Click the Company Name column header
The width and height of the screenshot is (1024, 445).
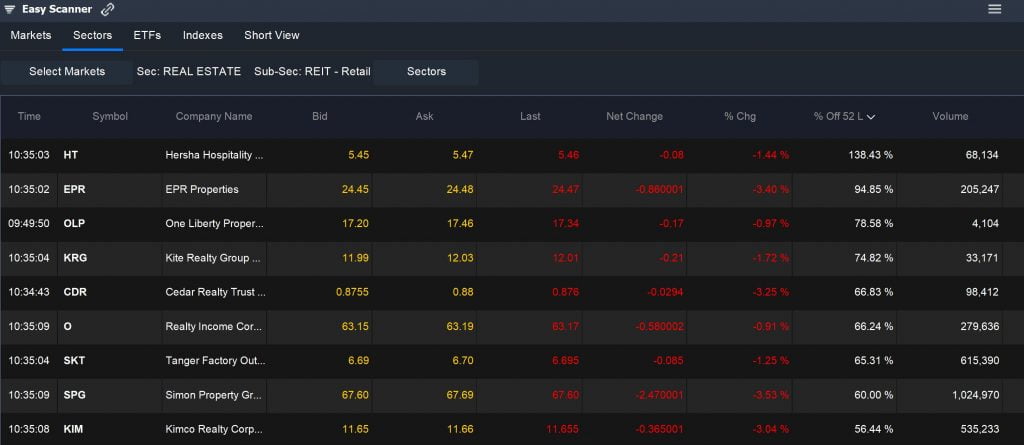[214, 116]
